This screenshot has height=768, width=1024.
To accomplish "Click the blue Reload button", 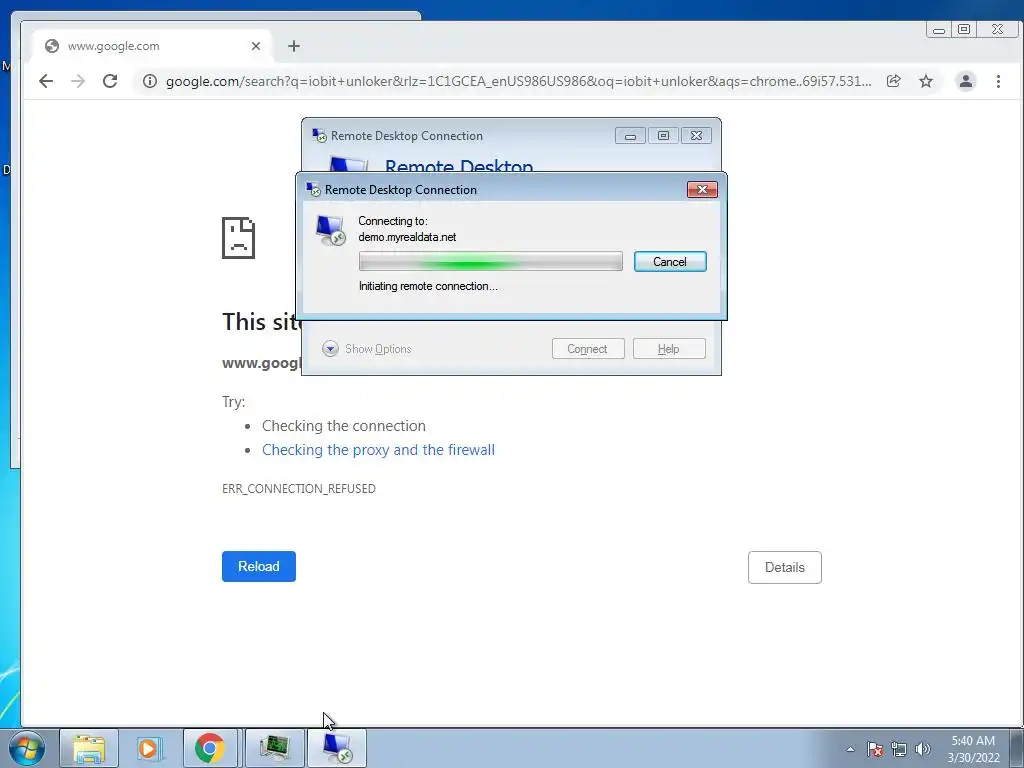I will click(259, 566).
